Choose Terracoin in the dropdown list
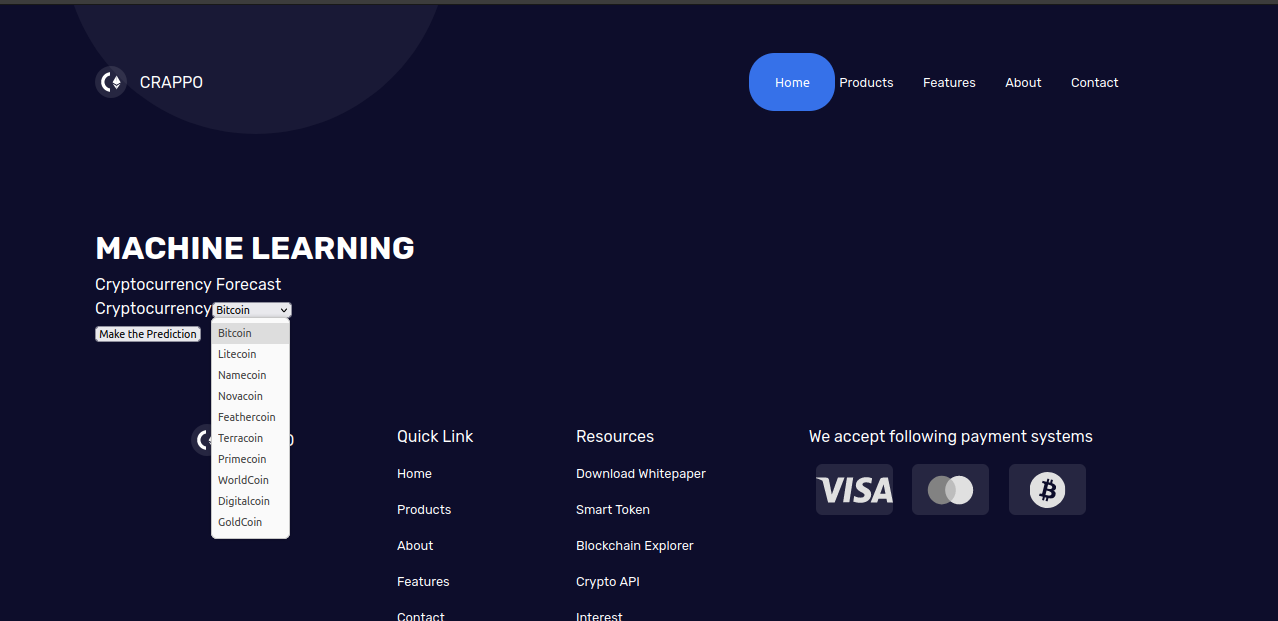 (x=250, y=438)
